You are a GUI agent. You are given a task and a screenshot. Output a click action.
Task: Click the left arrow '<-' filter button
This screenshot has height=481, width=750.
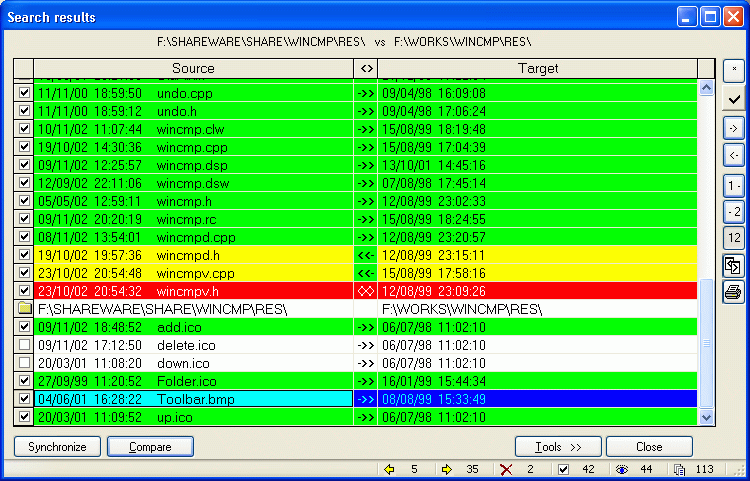pyautogui.click(x=734, y=155)
